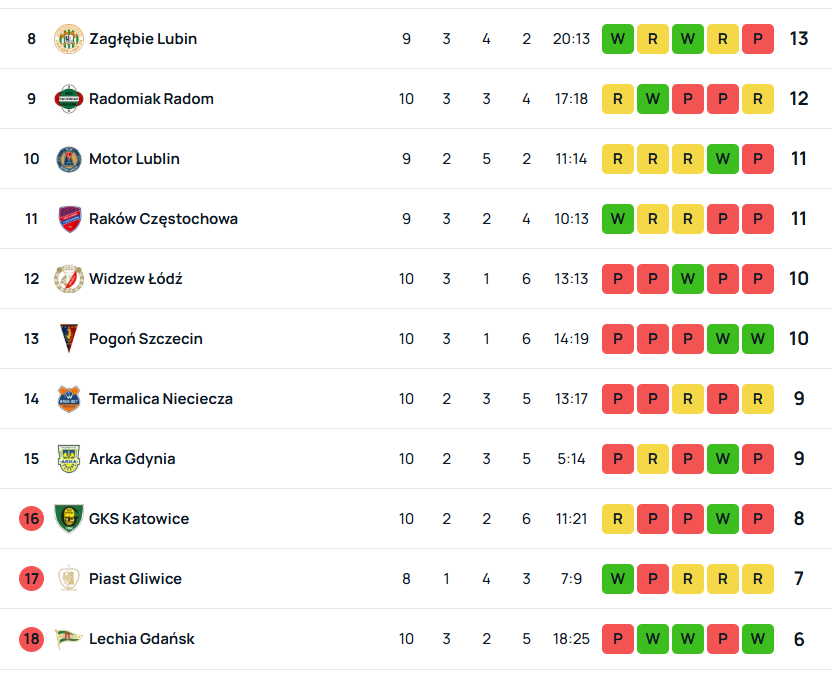Click Arka Gdynia's yellow R form badge

coord(653,459)
